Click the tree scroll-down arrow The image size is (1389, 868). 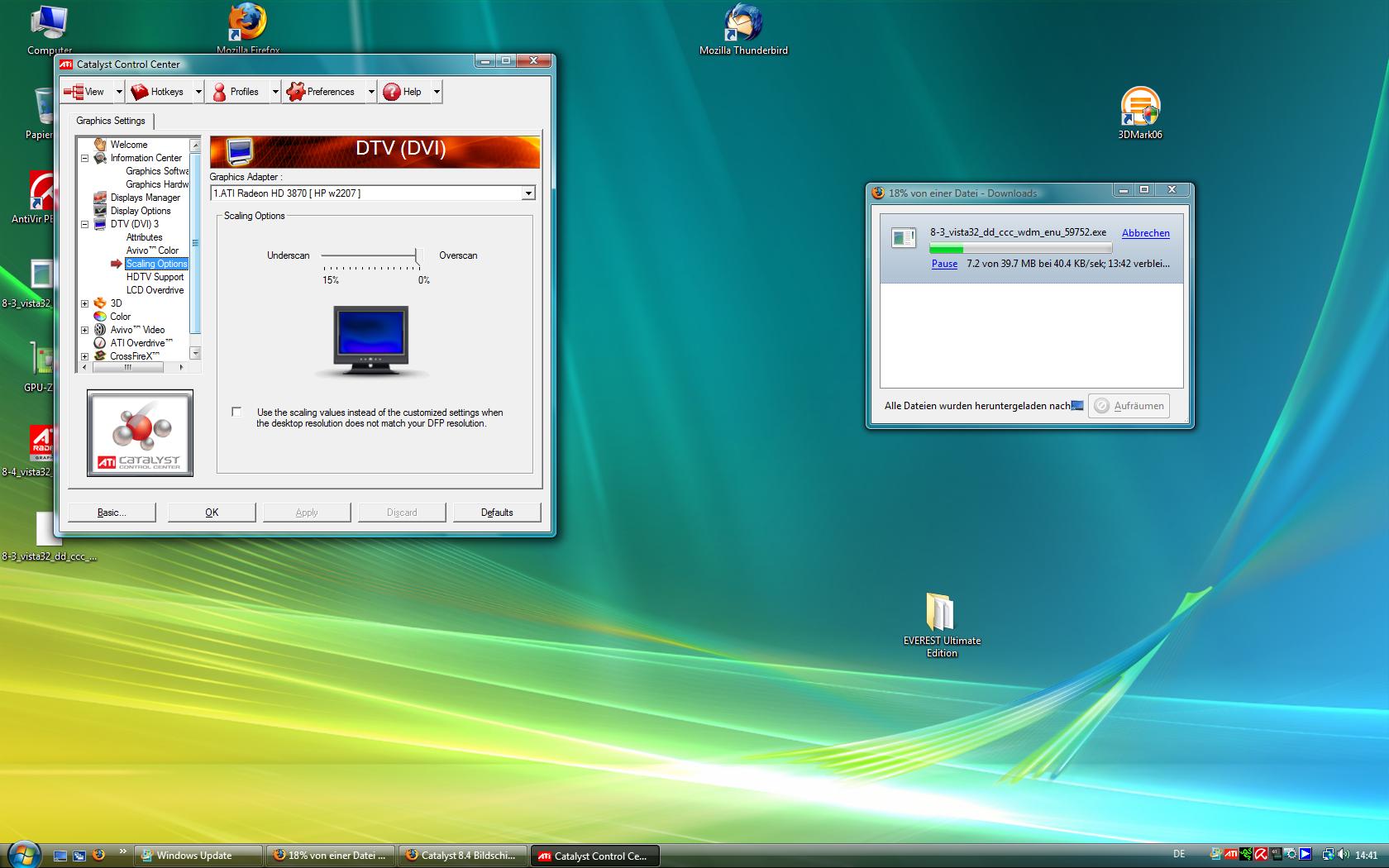point(195,353)
